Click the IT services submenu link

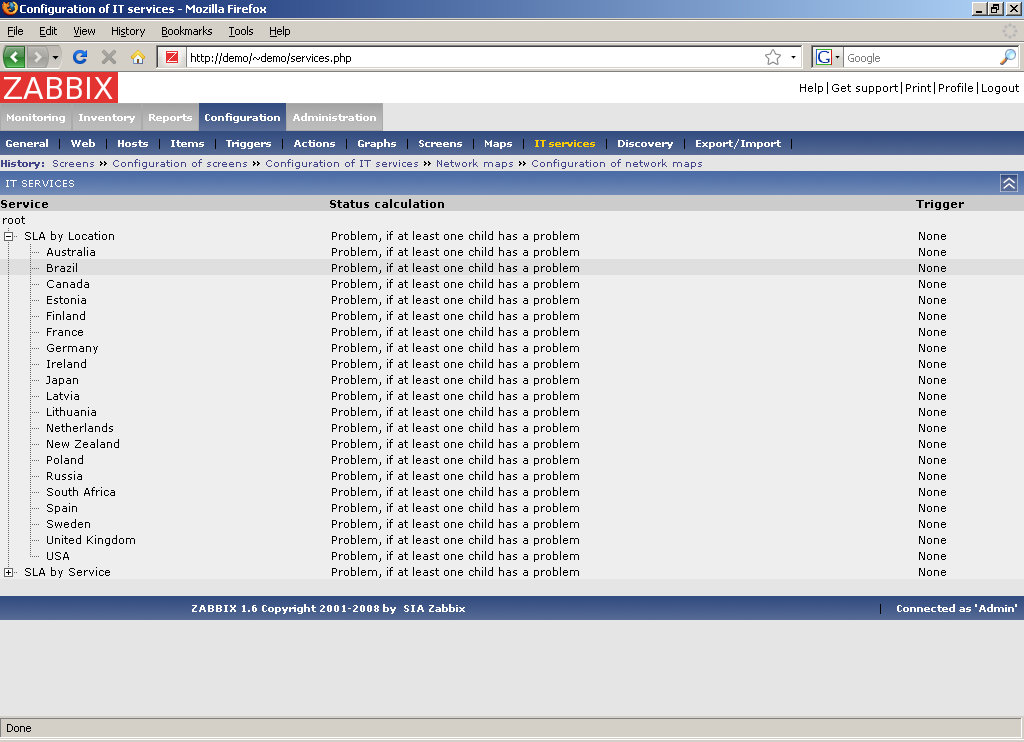pyautogui.click(x=565, y=144)
